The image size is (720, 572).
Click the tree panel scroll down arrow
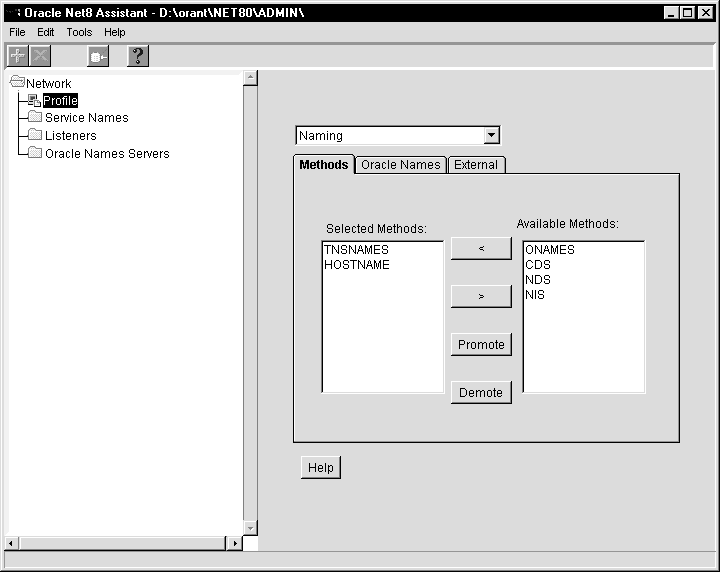pyautogui.click(x=250, y=528)
